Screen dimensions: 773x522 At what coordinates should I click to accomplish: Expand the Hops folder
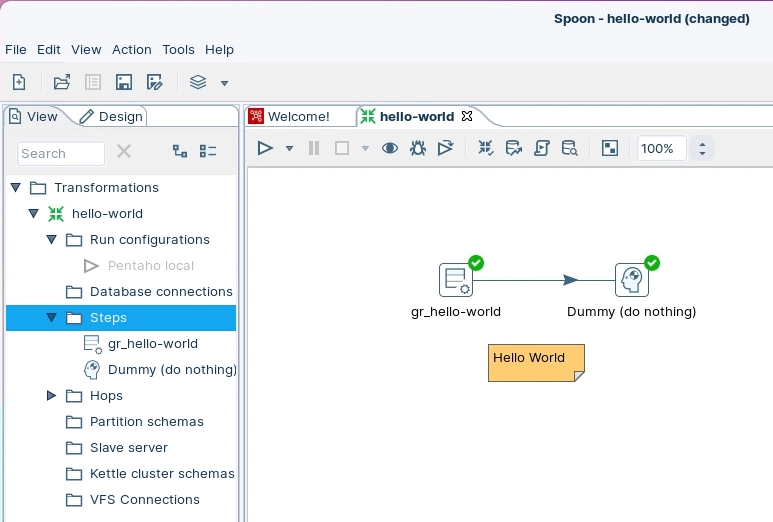(52, 396)
